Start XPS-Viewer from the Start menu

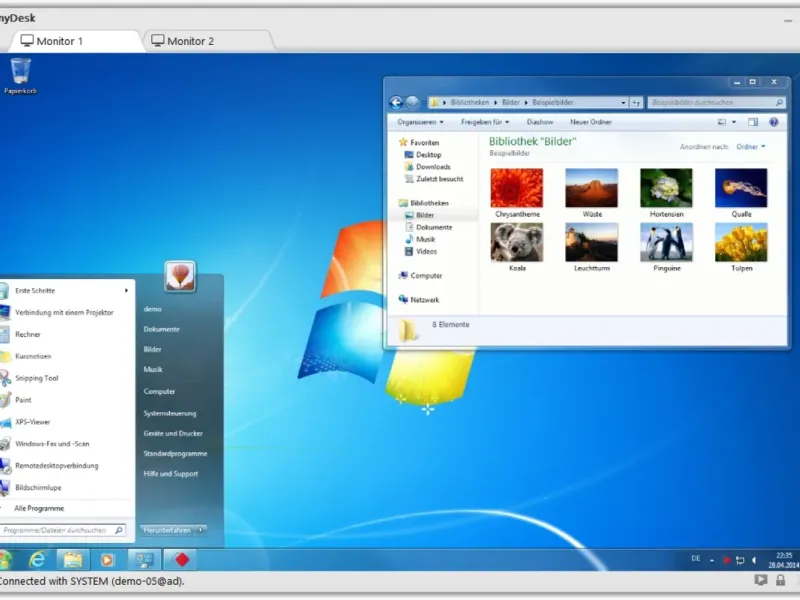coord(33,422)
